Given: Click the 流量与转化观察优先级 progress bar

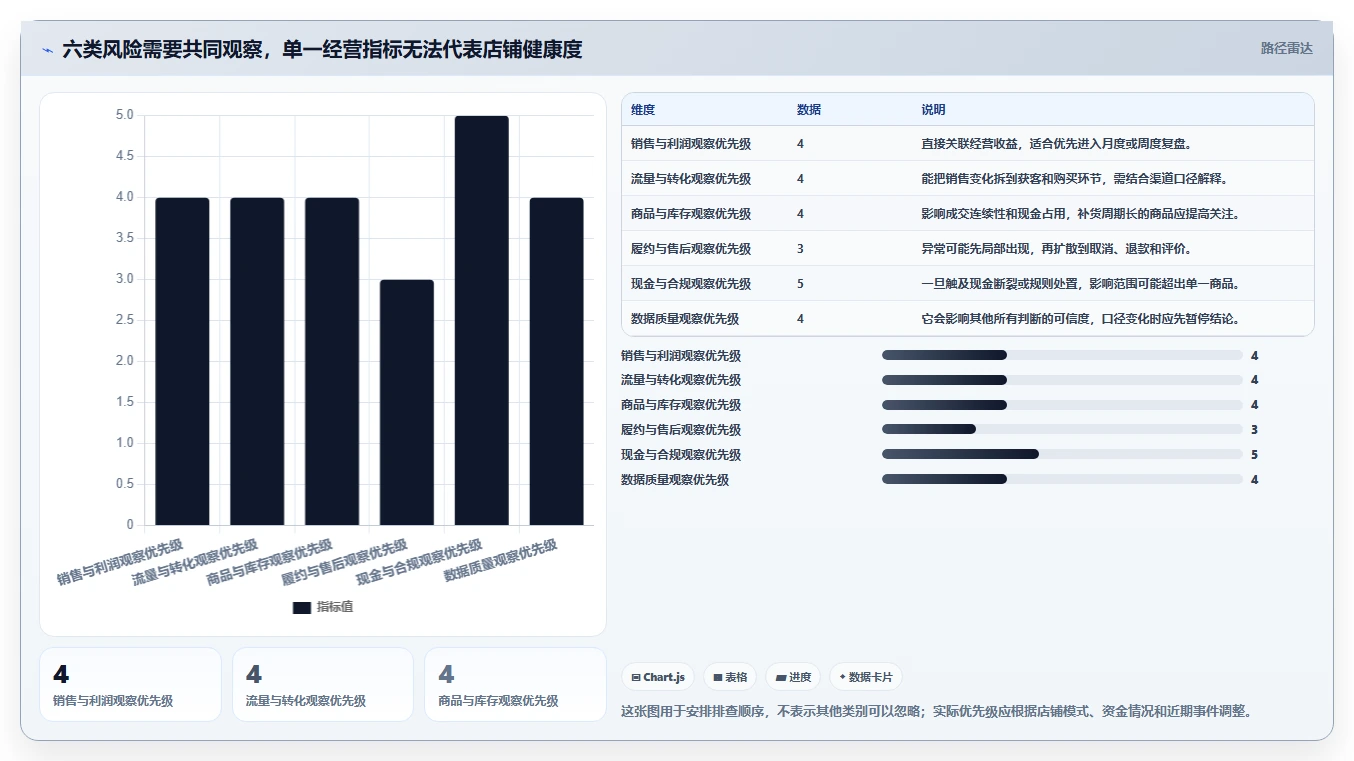Looking at the screenshot, I should pos(1062,380).
